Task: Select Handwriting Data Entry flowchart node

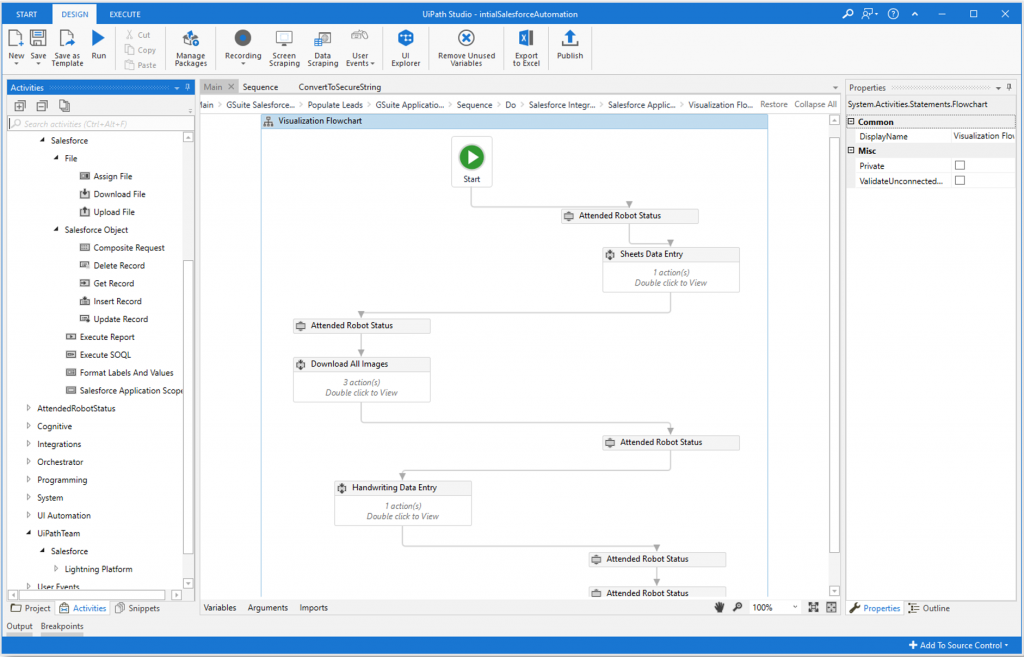Action: 403,502
